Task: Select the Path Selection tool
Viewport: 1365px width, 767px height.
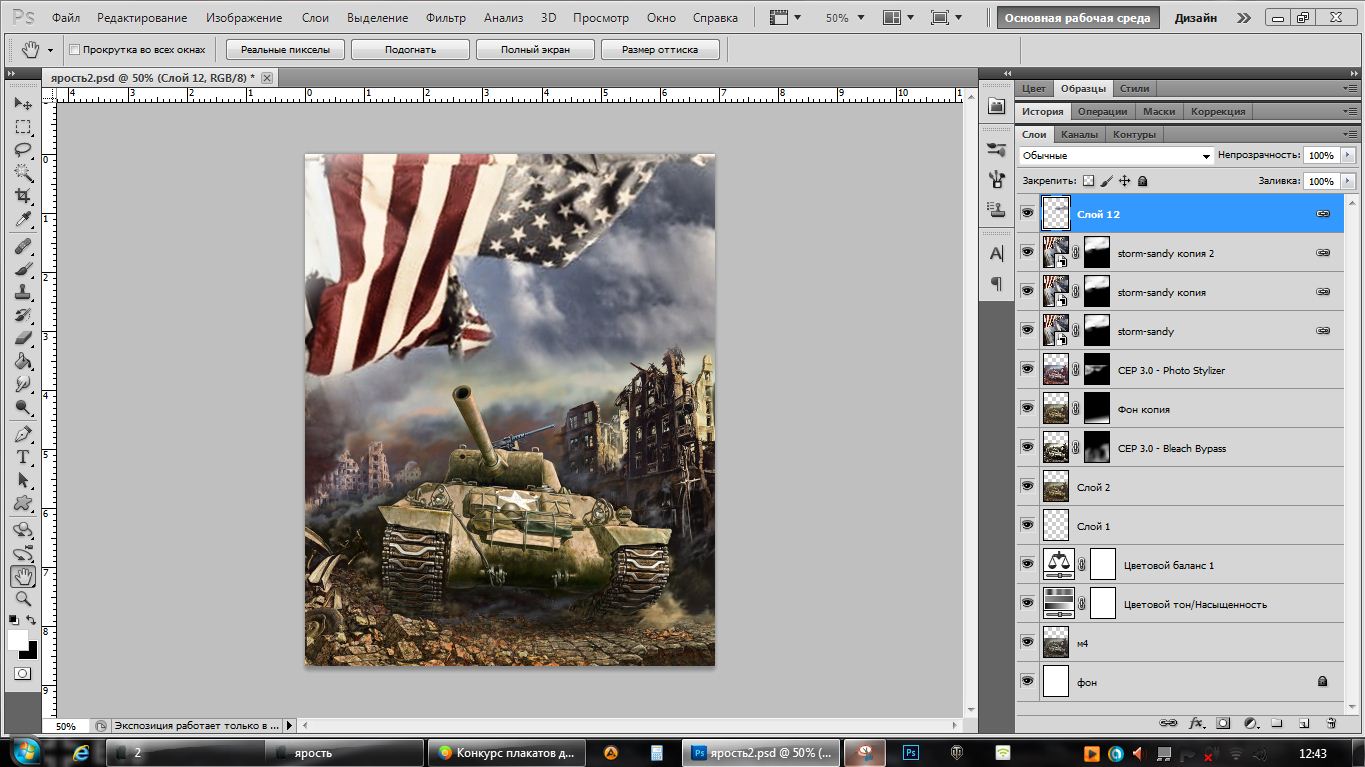Action: (x=23, y=480)
